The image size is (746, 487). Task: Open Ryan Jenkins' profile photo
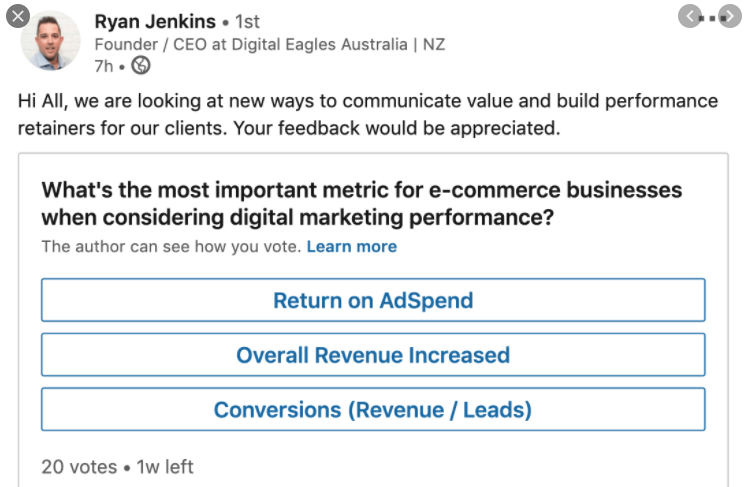(x=50, y=41)
